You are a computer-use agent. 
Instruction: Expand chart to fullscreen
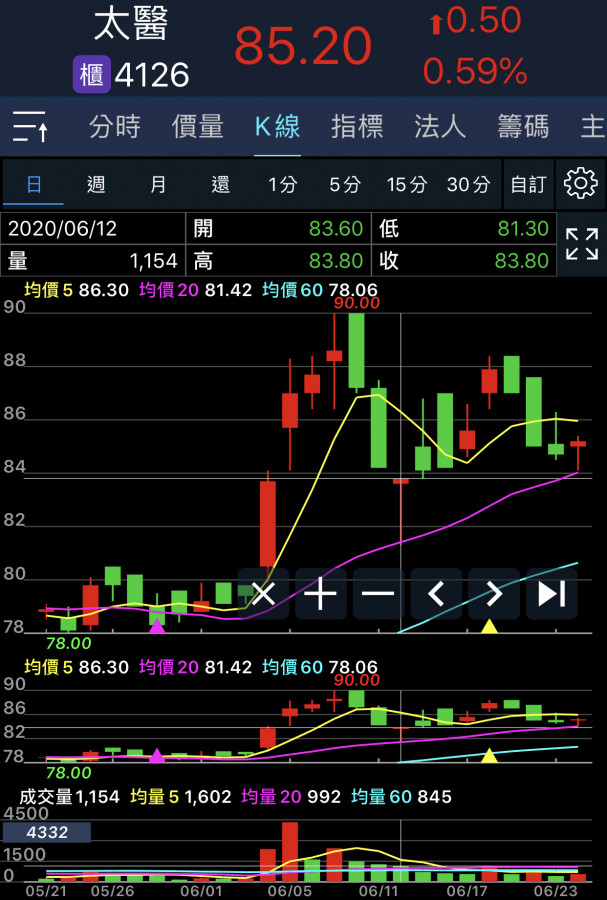point(581,244)
